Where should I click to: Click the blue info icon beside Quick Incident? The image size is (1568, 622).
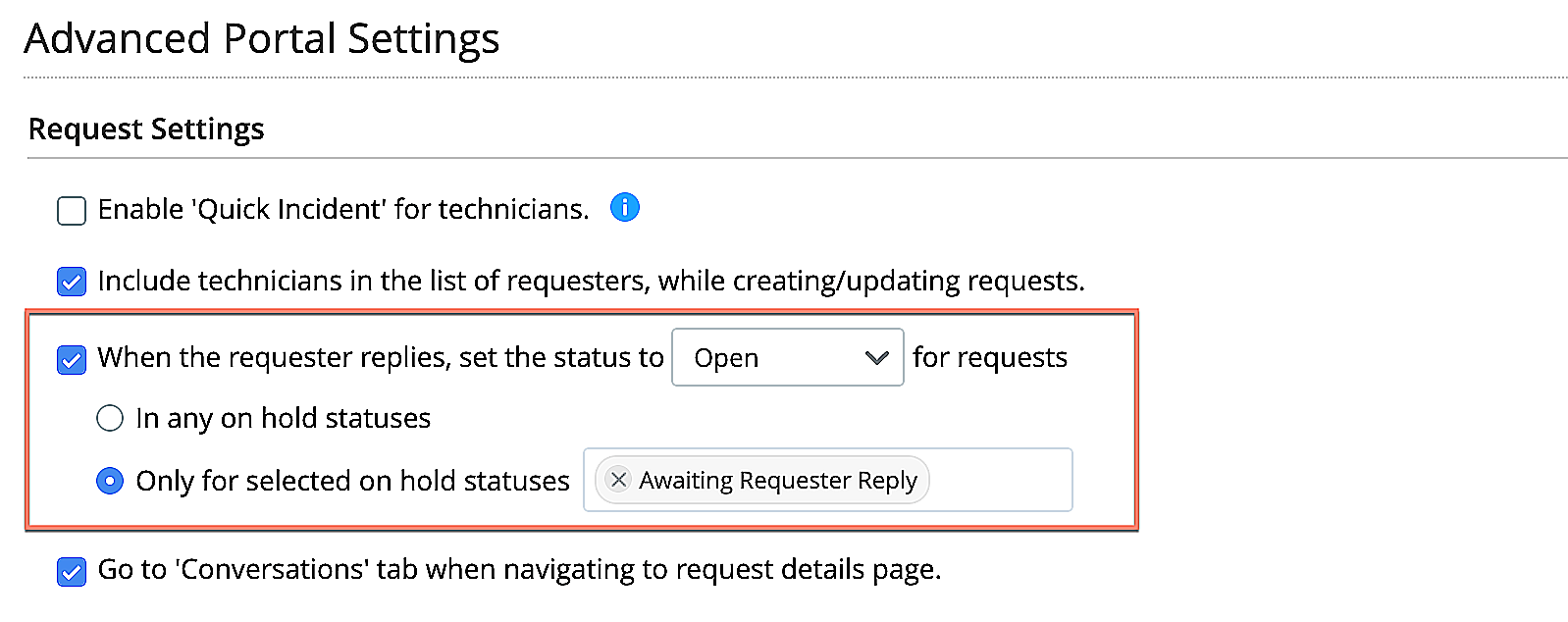(625, 208)
